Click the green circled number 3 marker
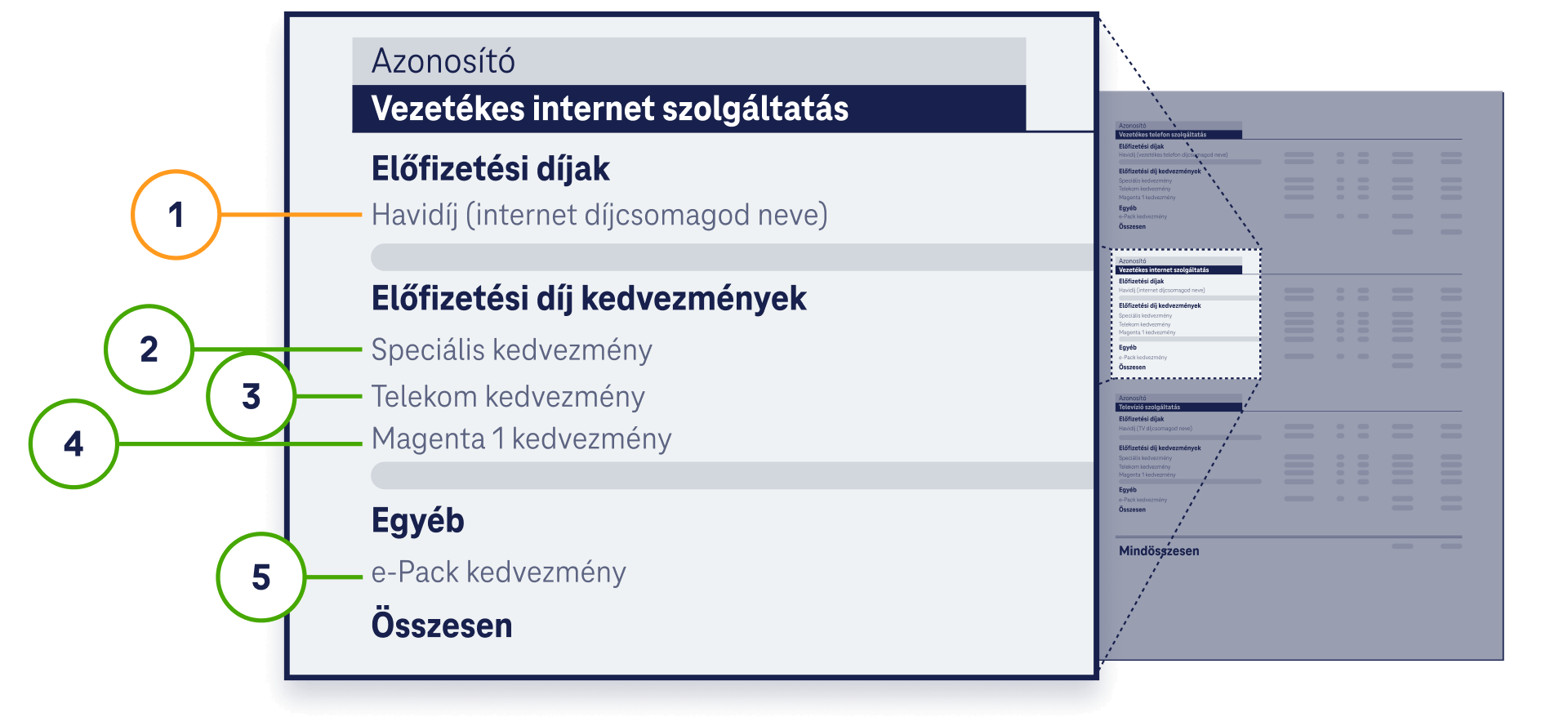 tap(252, 396)
